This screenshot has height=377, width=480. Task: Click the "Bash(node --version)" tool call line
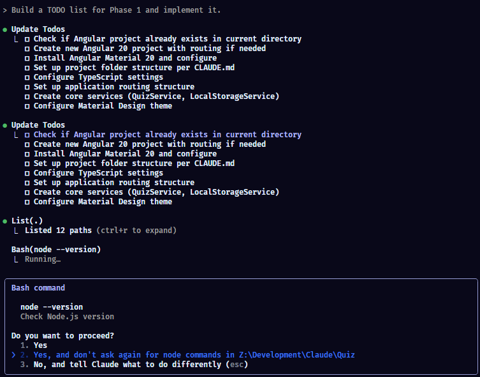tap(56, 250)
